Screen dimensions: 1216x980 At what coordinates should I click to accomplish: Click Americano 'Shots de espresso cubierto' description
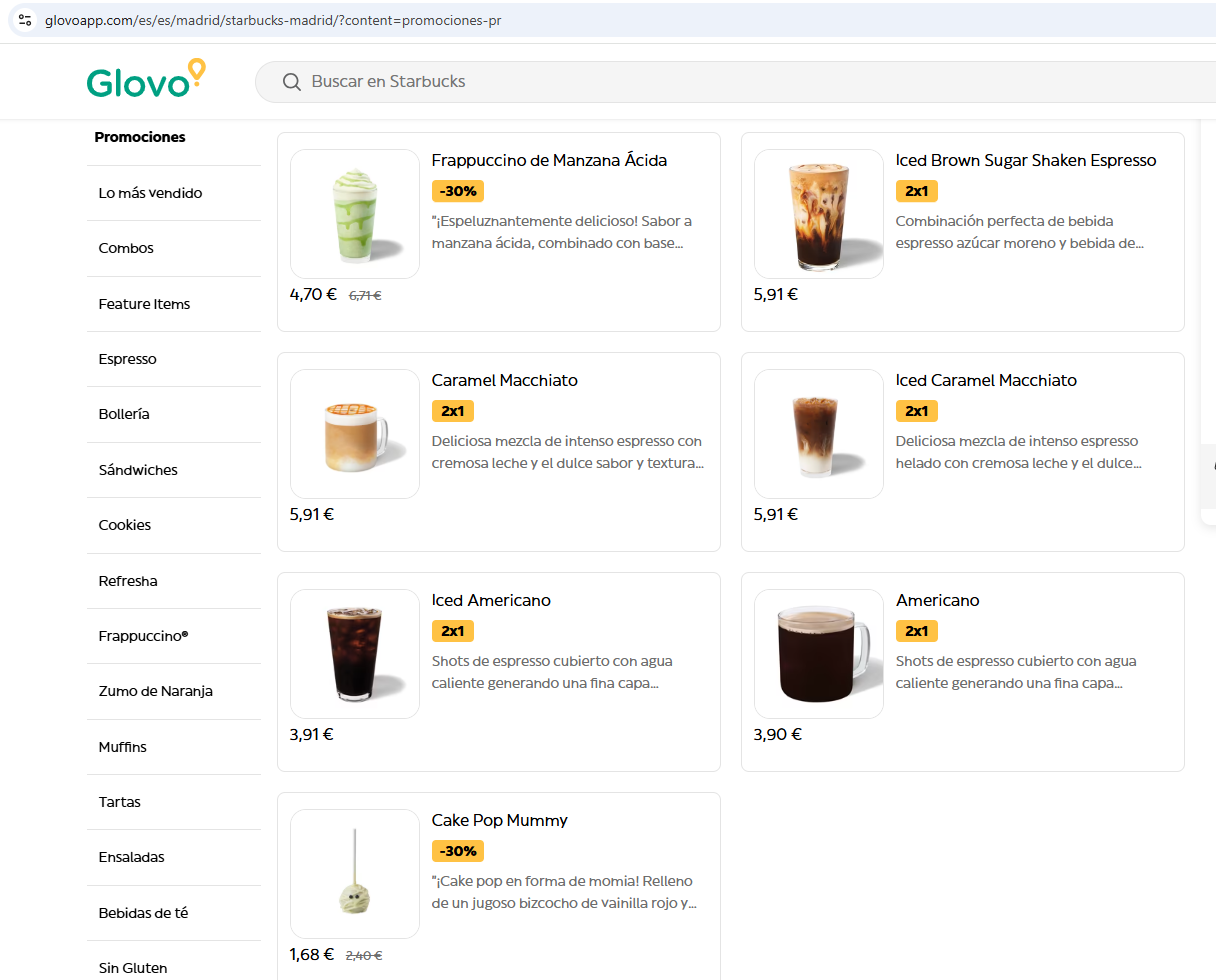pyautogui.click(x=1016, y=672)
